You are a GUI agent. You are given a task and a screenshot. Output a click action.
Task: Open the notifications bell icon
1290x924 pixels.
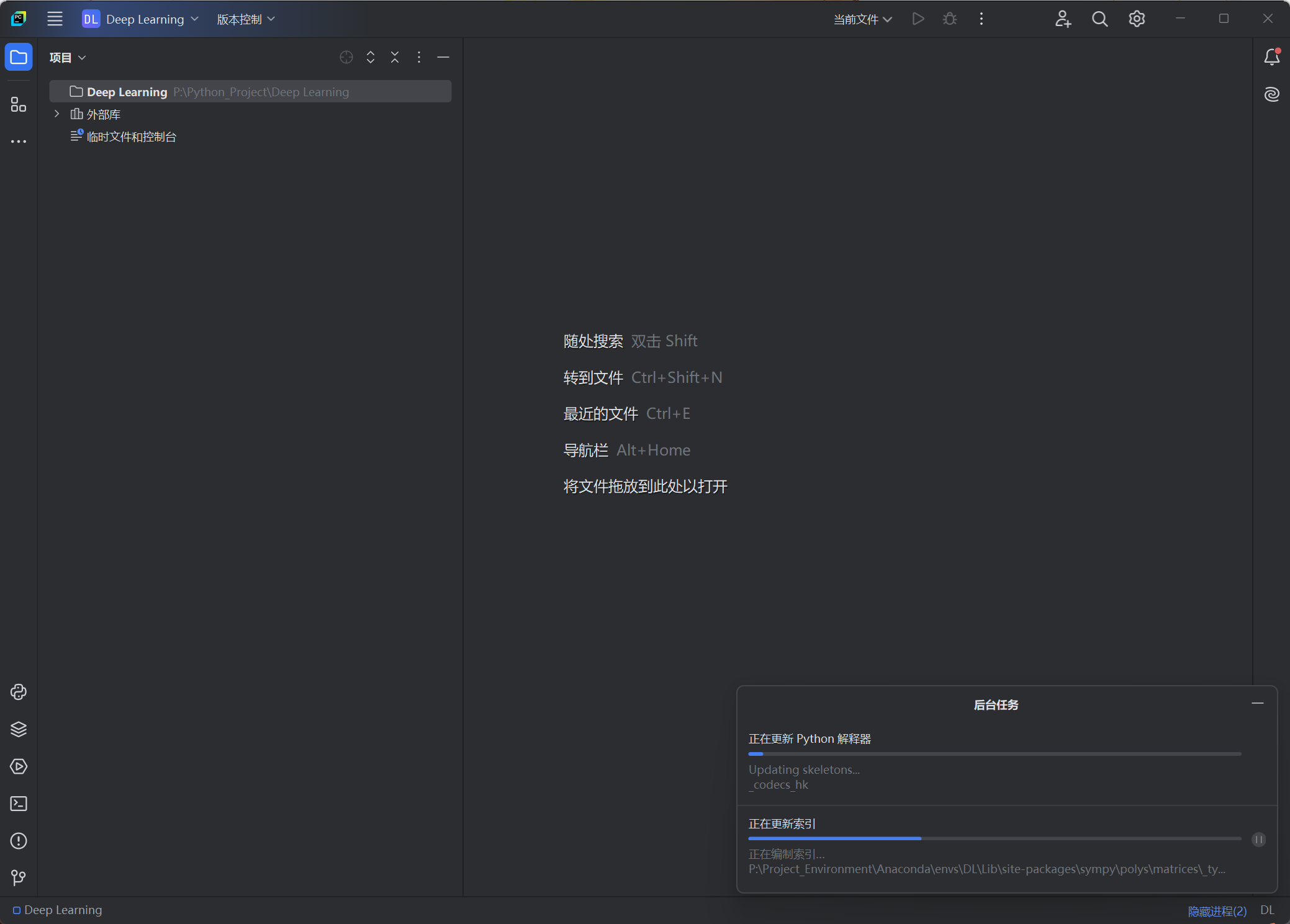point(1271,57)
